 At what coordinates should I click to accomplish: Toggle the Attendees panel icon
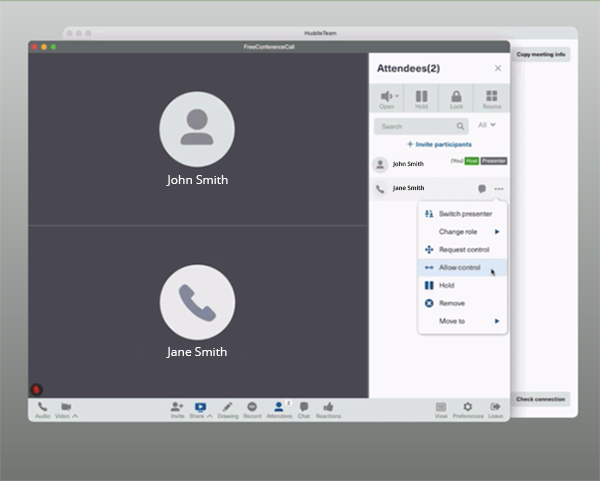point(279,406)
